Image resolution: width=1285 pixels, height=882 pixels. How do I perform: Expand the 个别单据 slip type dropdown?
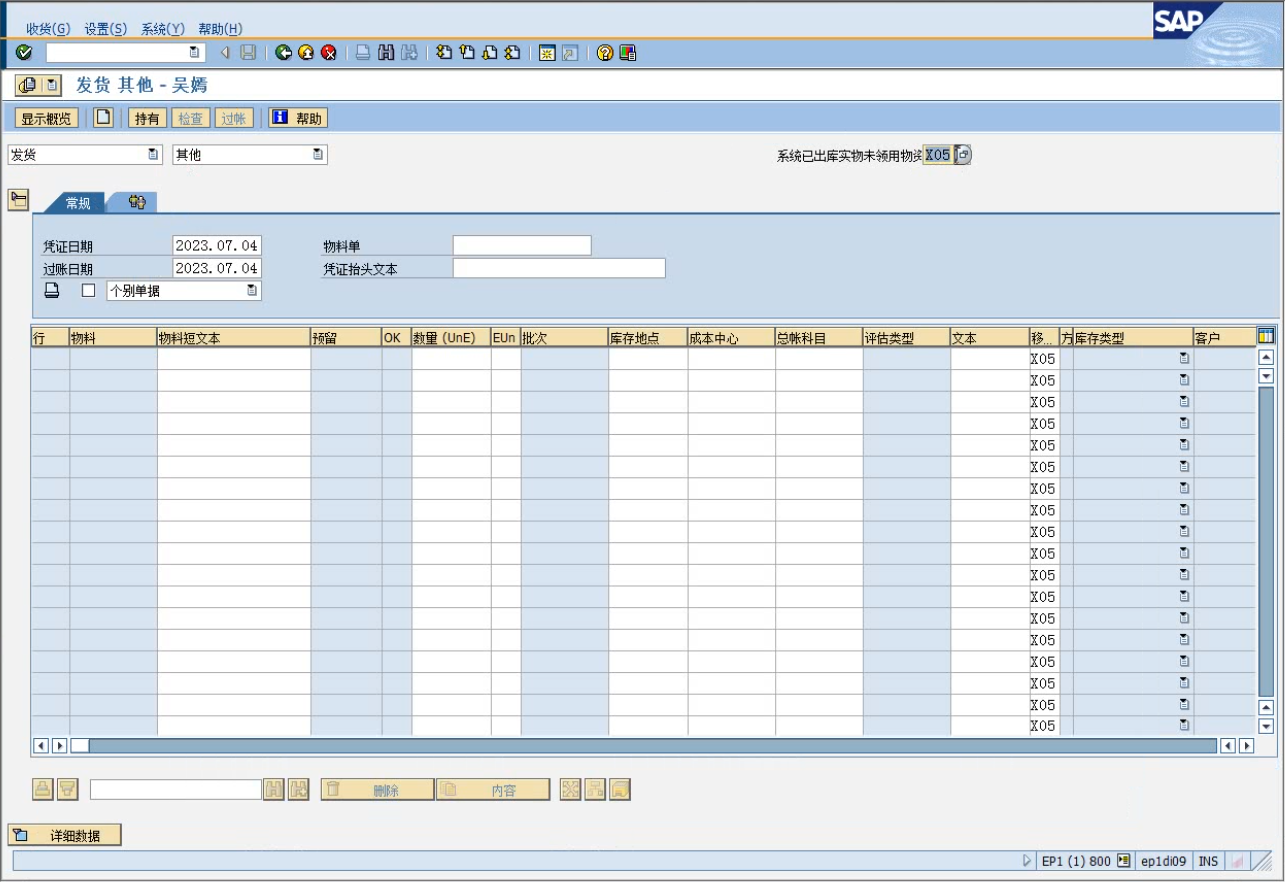point(252,290)
